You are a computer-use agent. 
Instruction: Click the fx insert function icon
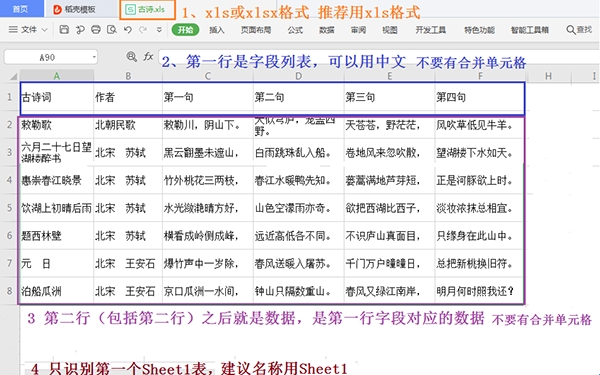tap(148, 57)
